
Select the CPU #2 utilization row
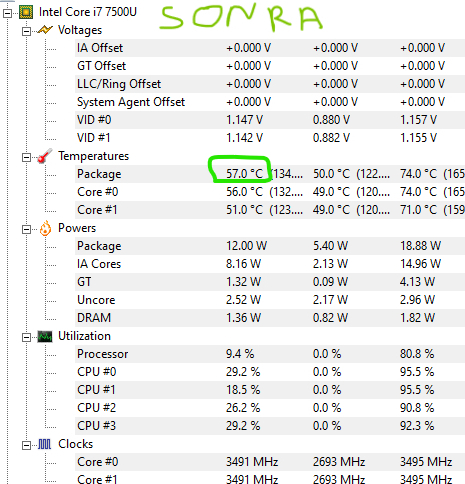tap(270, 408)
